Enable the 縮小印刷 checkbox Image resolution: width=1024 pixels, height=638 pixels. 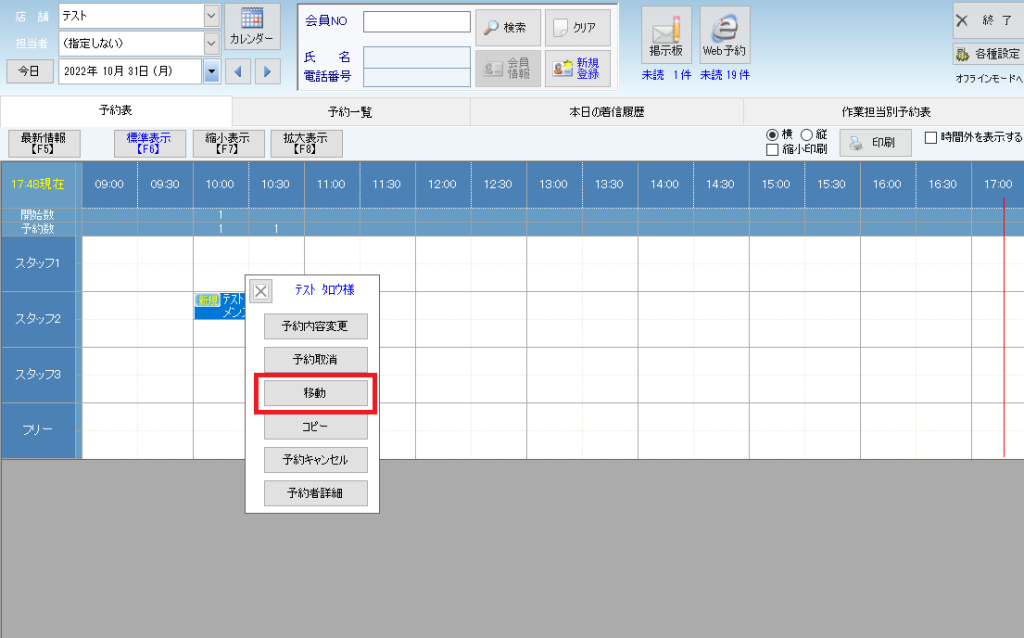click(772, 150)
